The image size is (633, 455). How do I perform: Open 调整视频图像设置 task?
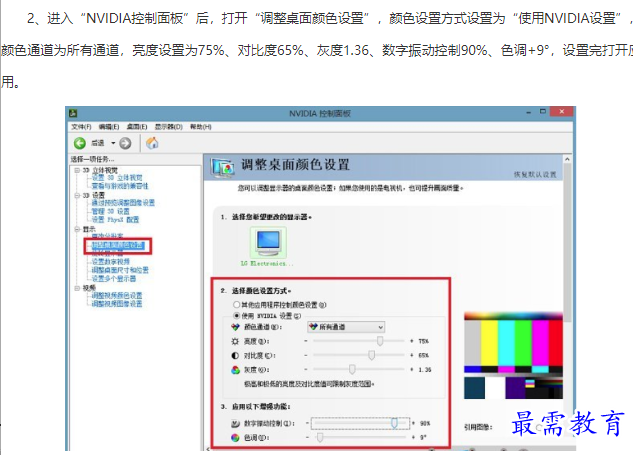click(x=117, y=304)
